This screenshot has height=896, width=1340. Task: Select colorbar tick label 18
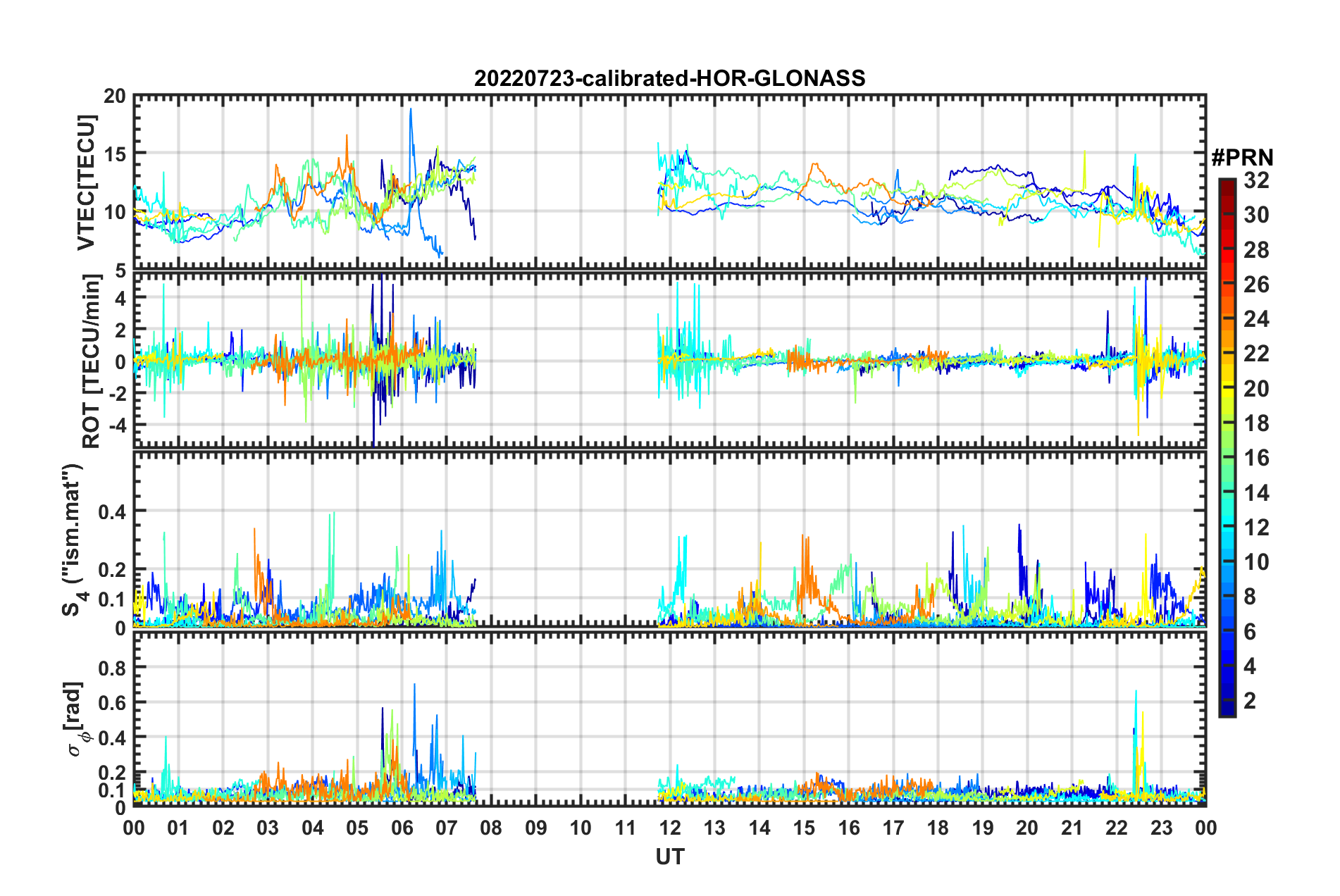1256,423
